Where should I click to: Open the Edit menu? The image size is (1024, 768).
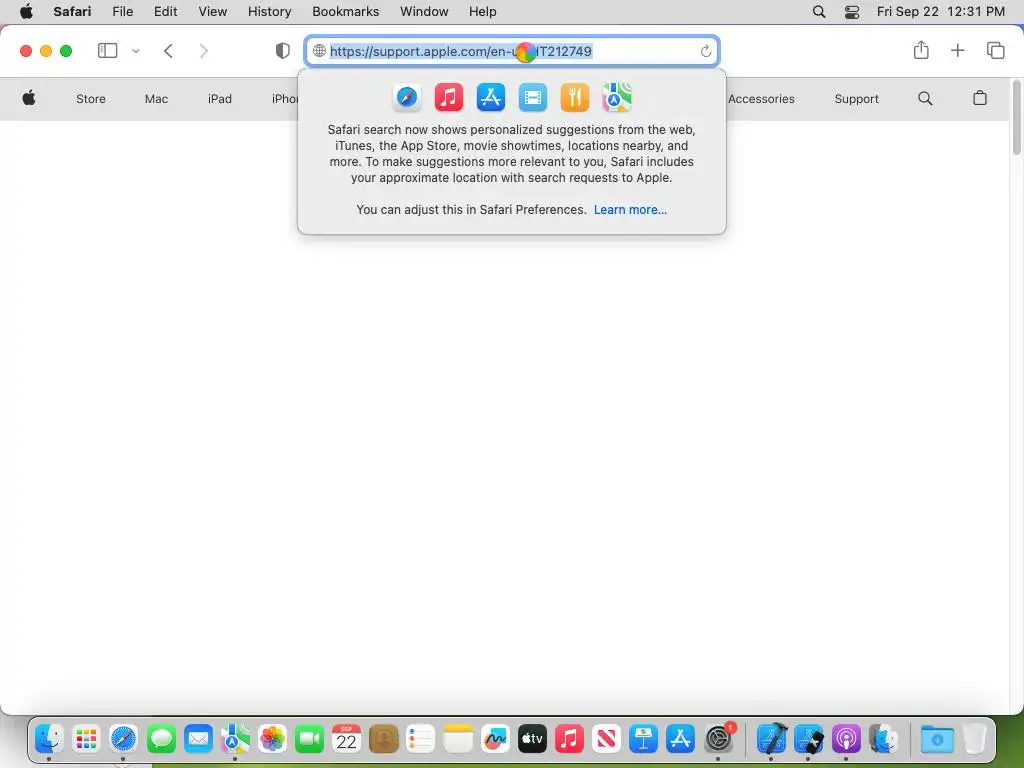(165, 11)
